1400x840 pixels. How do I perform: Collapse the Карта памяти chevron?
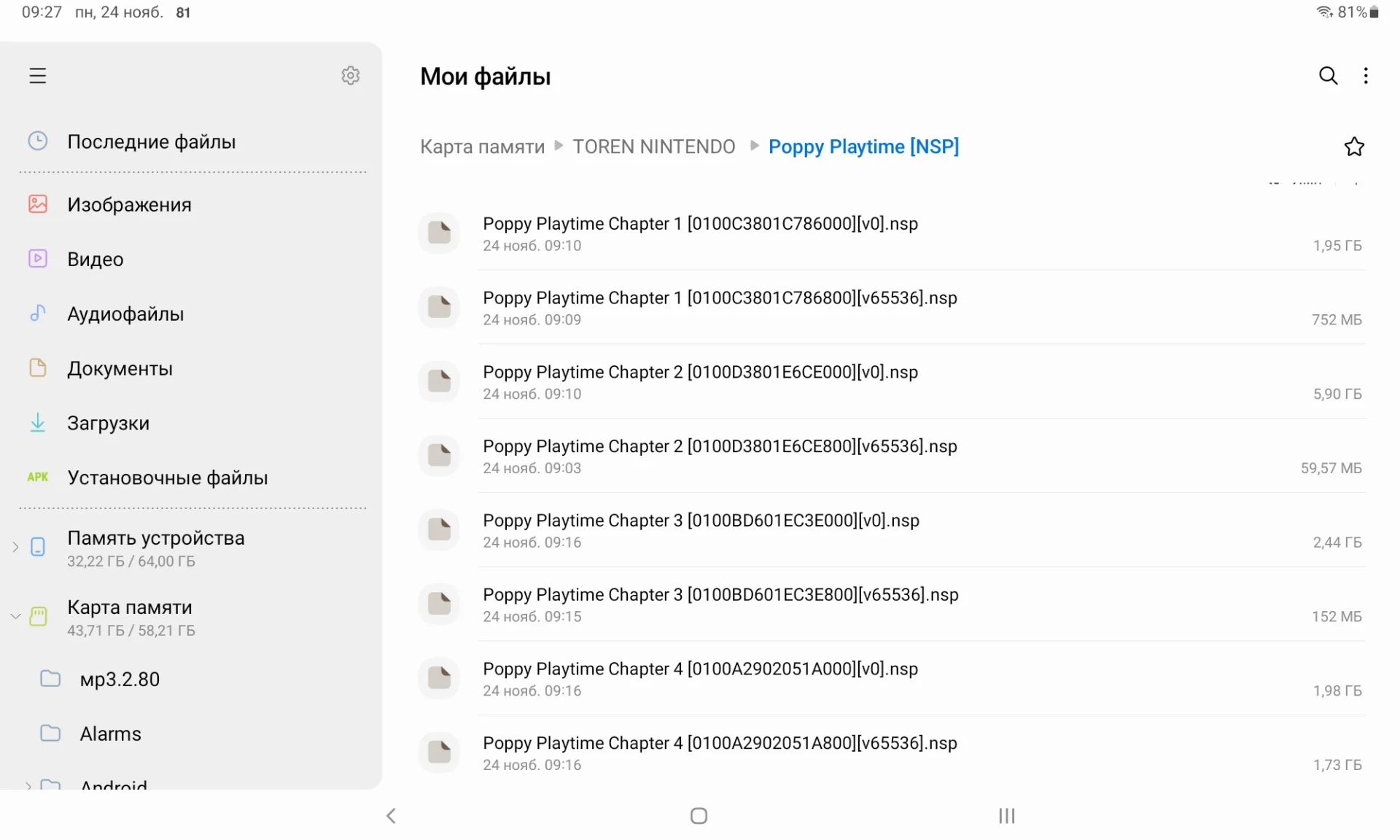tap(15, 616)
